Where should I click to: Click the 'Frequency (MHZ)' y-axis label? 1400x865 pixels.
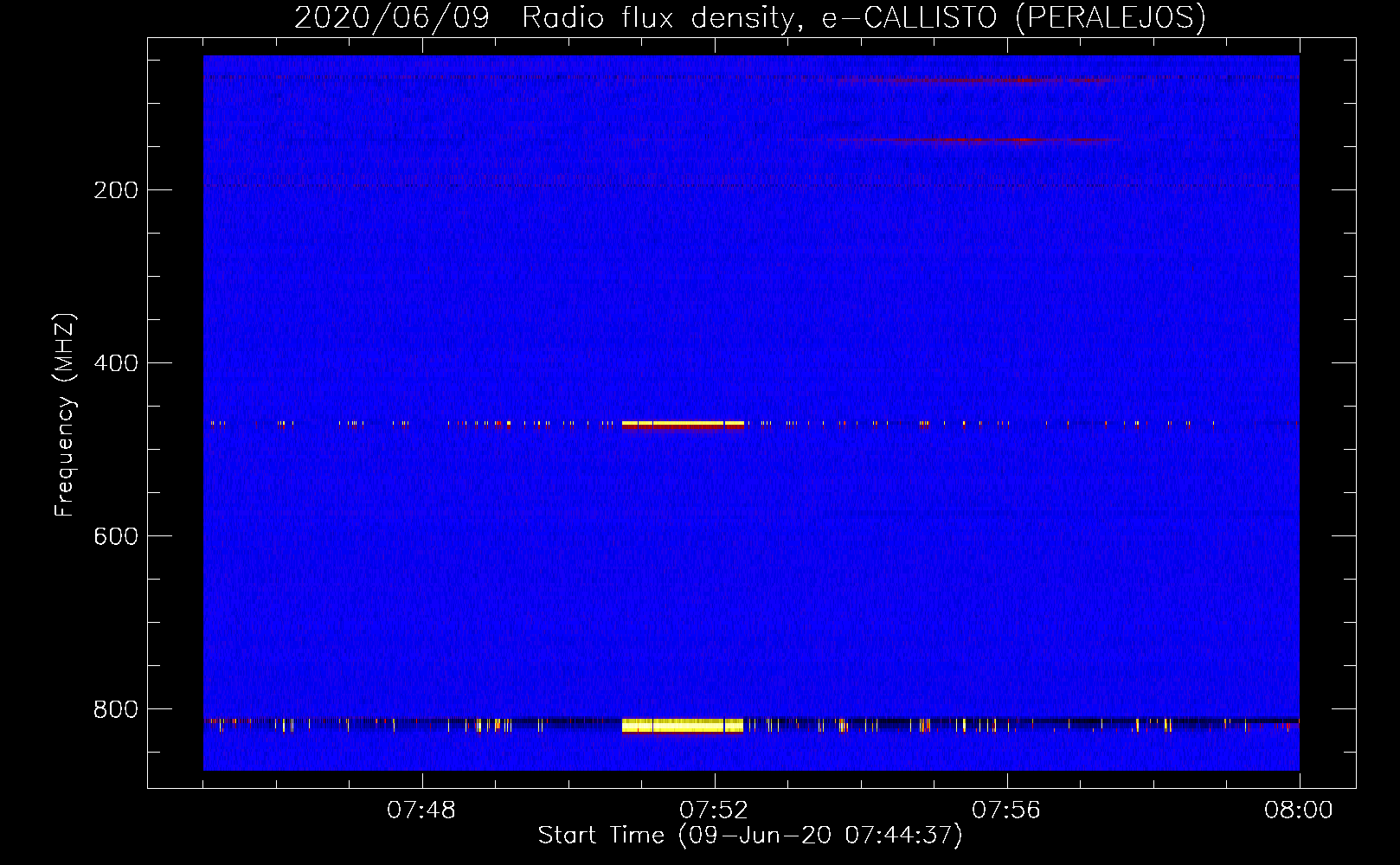[65, 415]
